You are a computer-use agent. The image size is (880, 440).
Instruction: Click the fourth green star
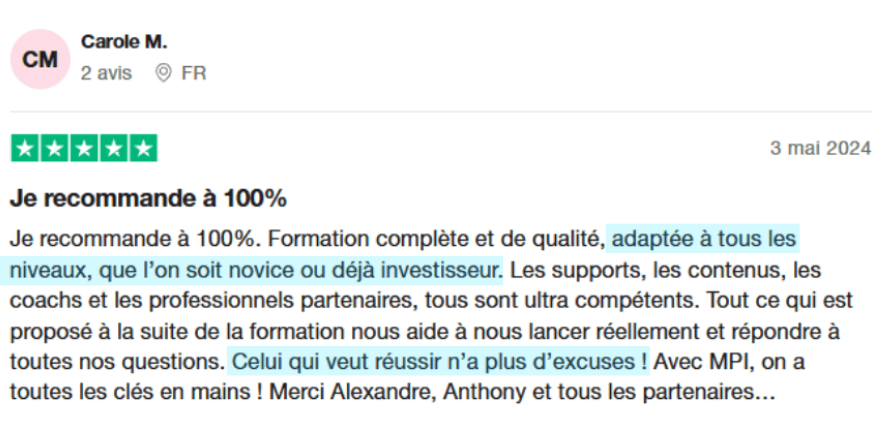coord(114,148)
